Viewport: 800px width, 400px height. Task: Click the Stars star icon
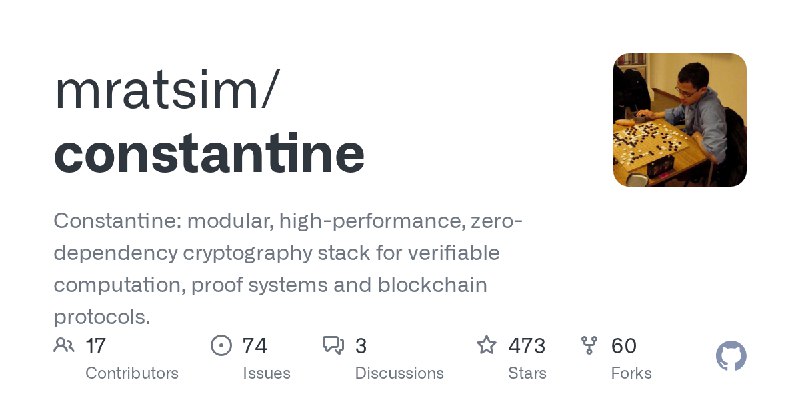click(x=487, y=346)
